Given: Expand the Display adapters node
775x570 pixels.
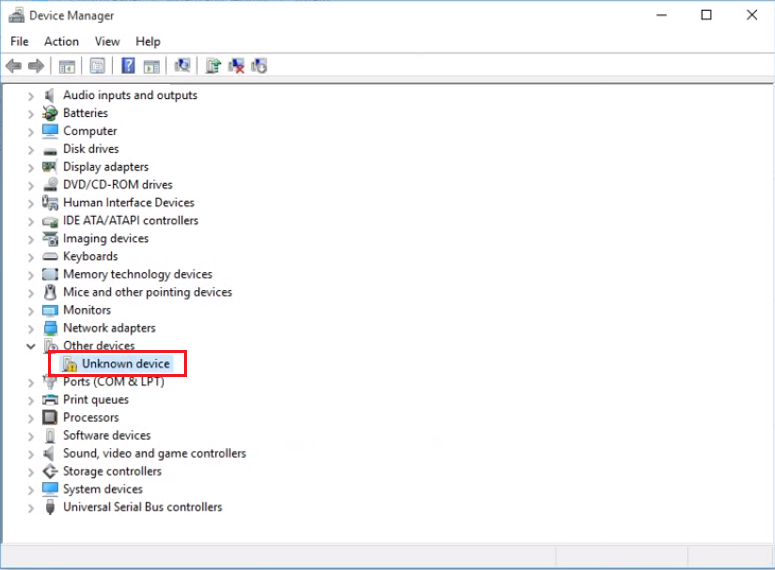Looking at the screenshot, I should [31, 168].
